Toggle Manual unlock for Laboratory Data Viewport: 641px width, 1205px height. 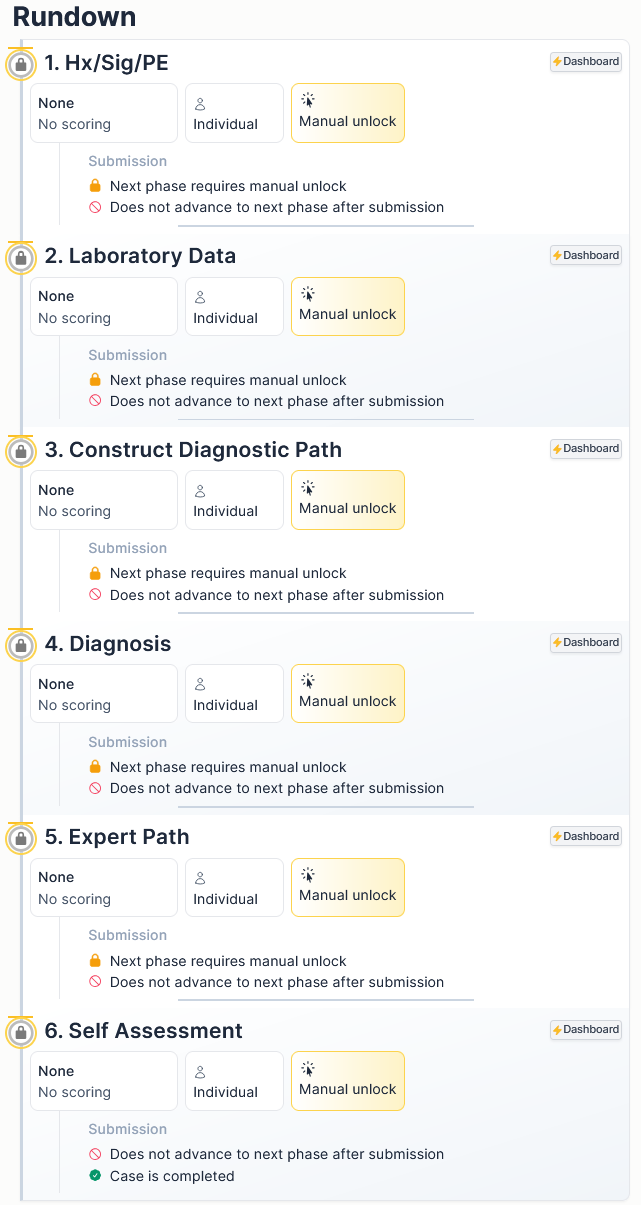348,306
